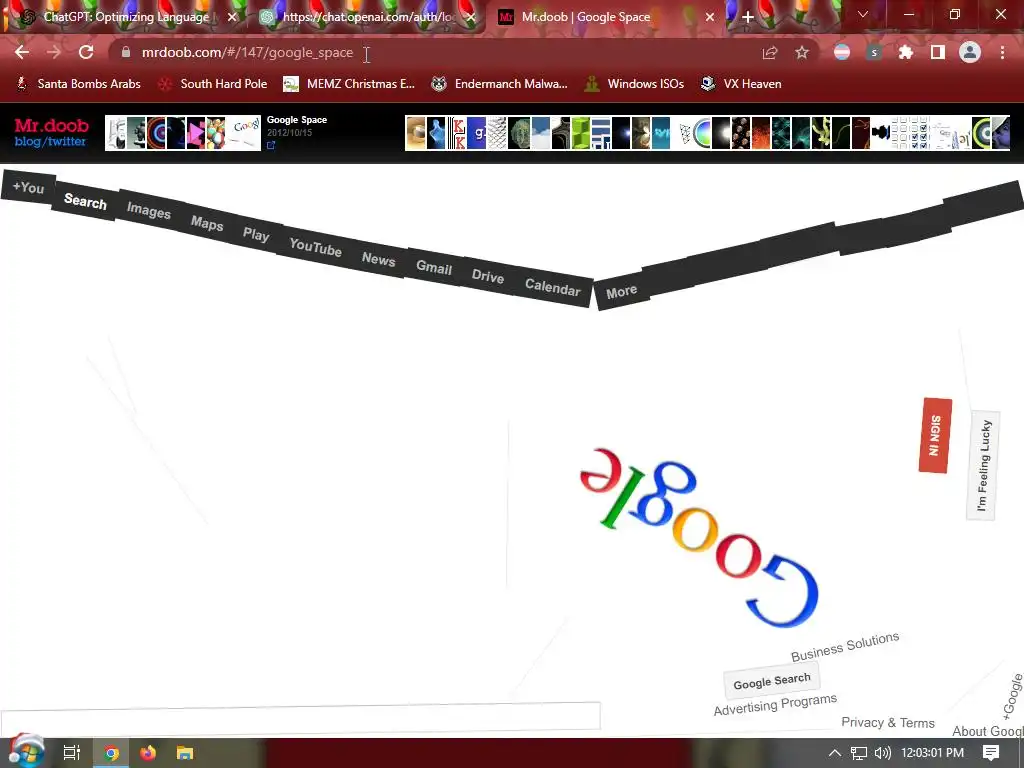
Task: Open the Chrome profile avatar menu
Action: tap(970, 52)
